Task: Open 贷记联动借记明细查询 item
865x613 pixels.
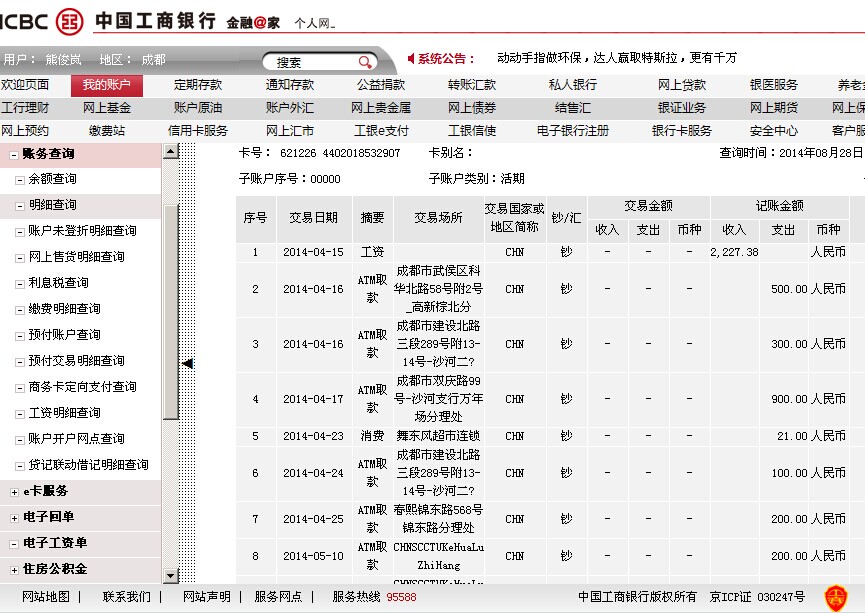Action: coord(88,464)
